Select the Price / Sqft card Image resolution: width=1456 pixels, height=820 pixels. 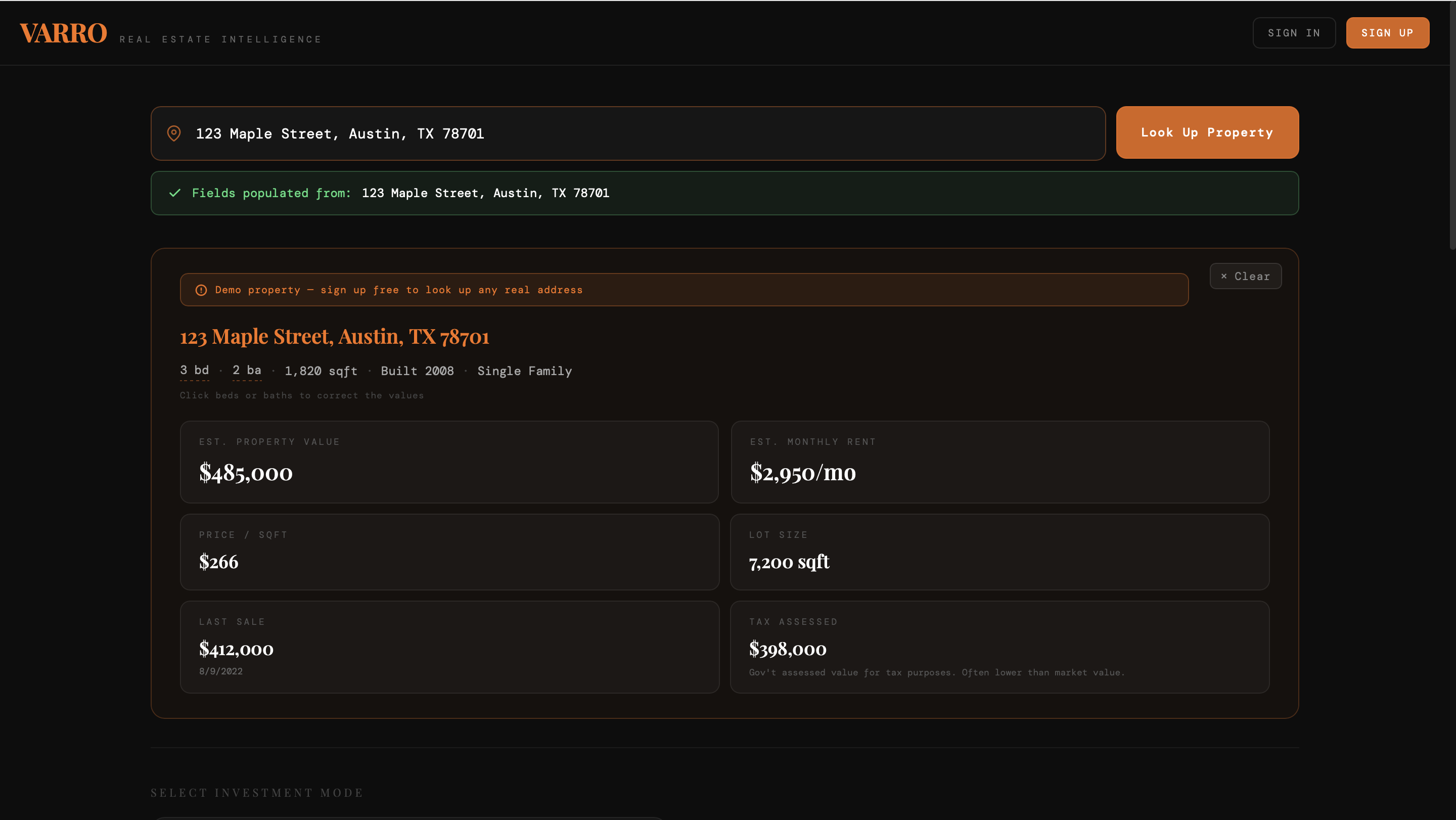pos(449,552)
